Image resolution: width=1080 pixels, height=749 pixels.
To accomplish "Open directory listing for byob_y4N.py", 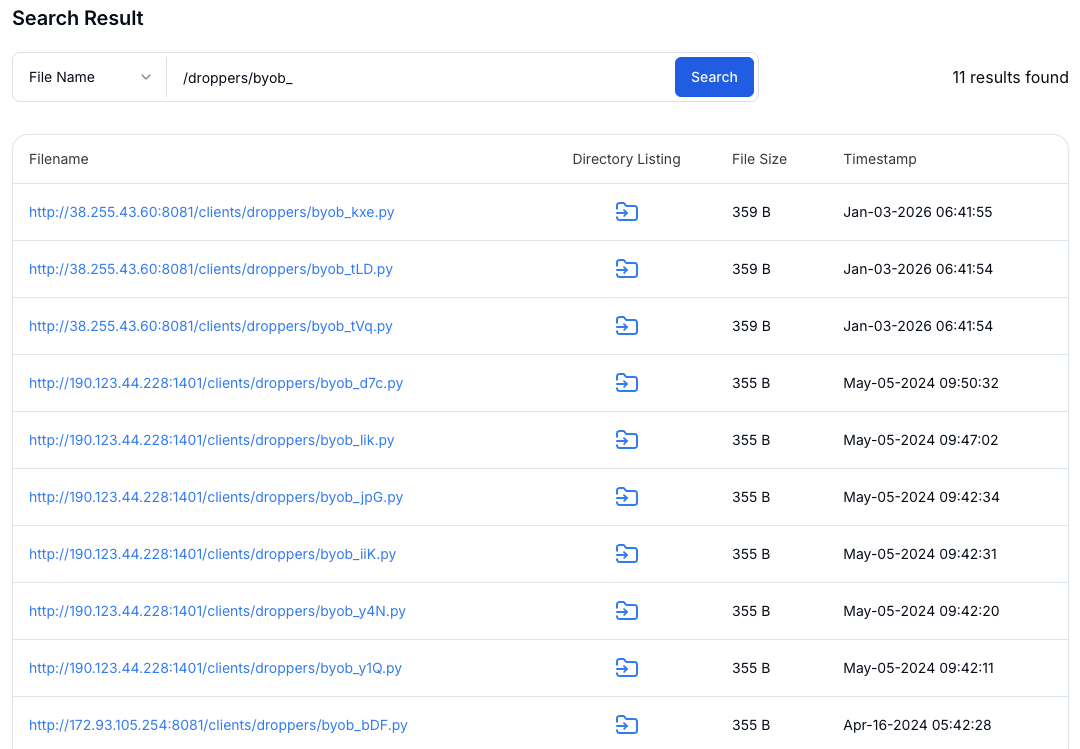I will [x=627, y=611].
